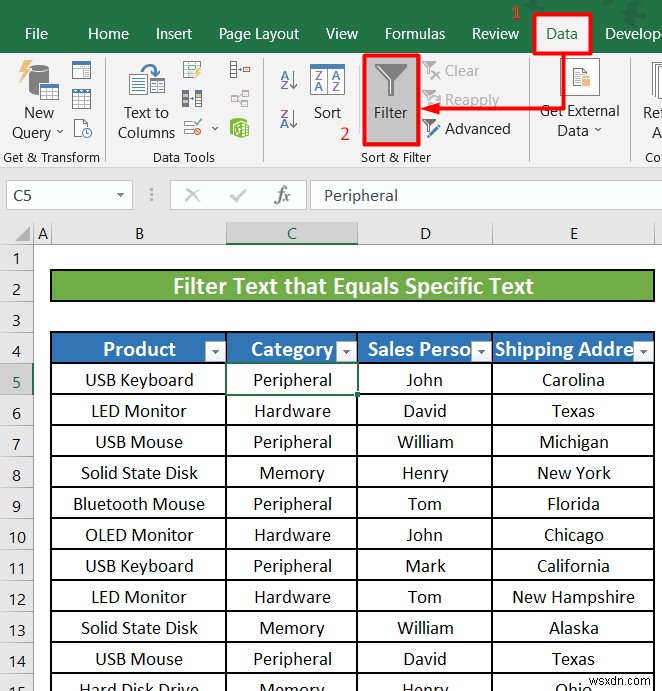This screenshot has width=662, height=691.
Task: Select the Data ribbon tab
Action: click(562, 34)
